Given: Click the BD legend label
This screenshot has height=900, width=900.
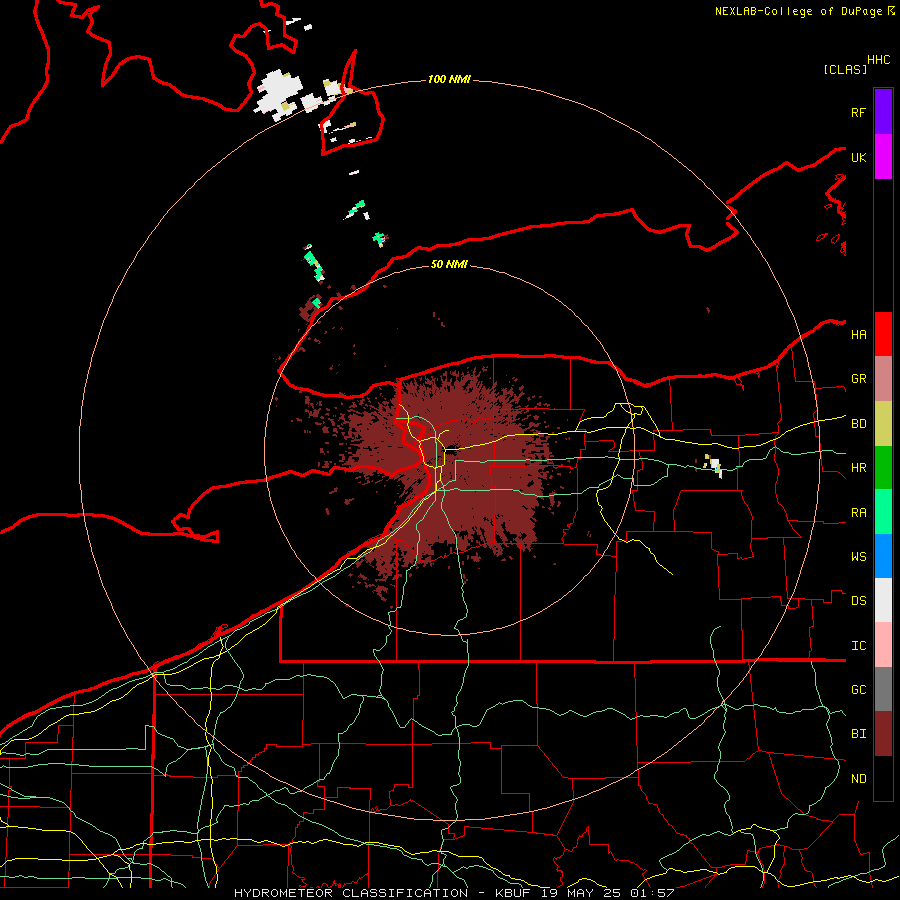Looking at the screenshot, I should click(x=858, y=424).
